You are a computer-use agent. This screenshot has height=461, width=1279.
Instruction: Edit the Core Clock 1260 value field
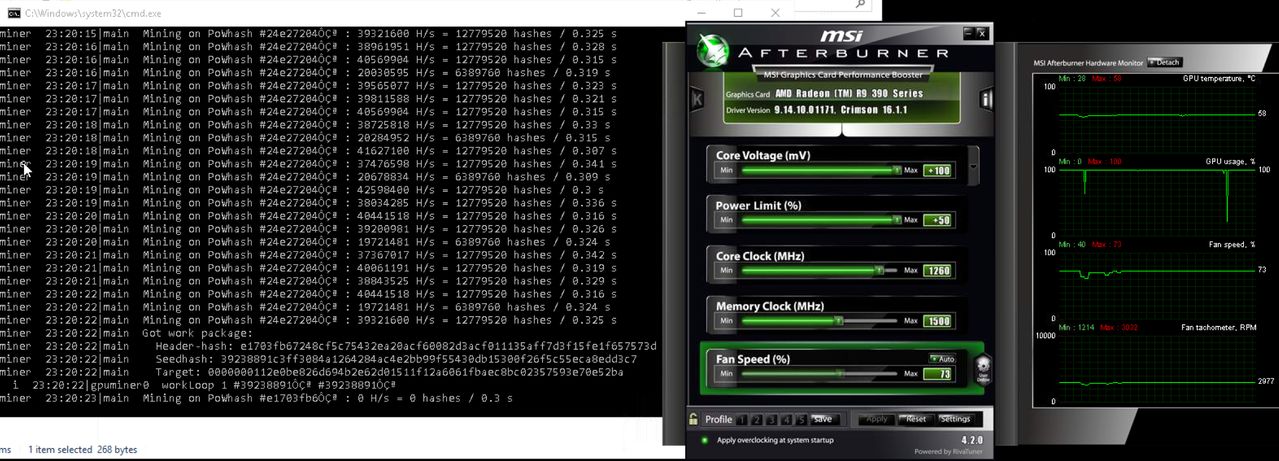938,270
